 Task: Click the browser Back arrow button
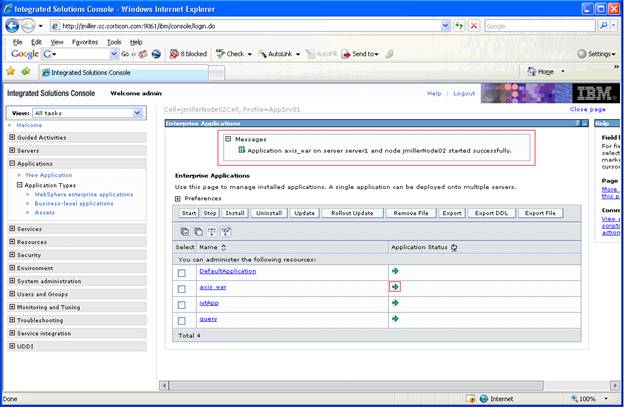click(12, 26)
